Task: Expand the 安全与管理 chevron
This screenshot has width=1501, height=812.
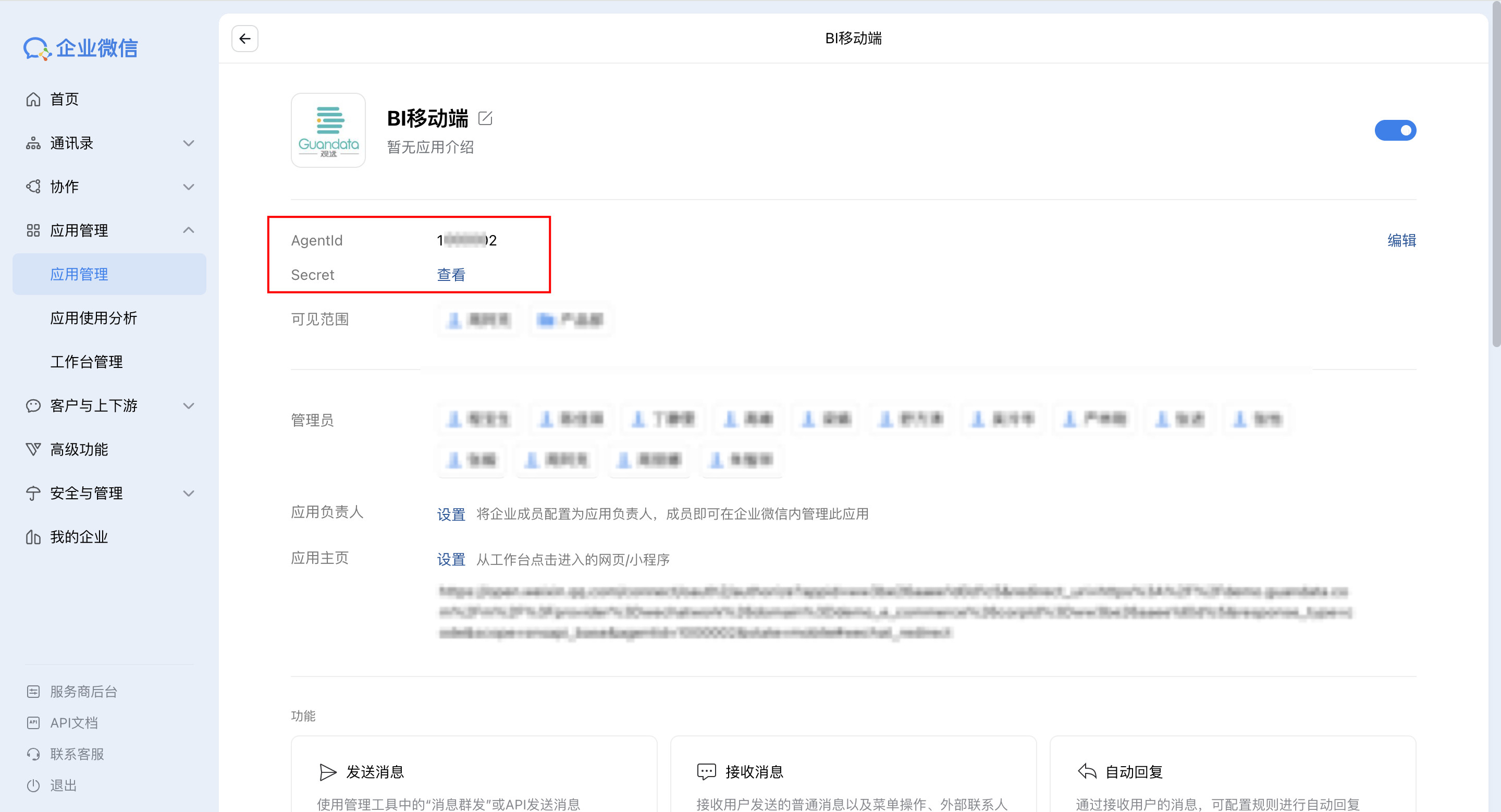Action: click(x=188, y=494)
